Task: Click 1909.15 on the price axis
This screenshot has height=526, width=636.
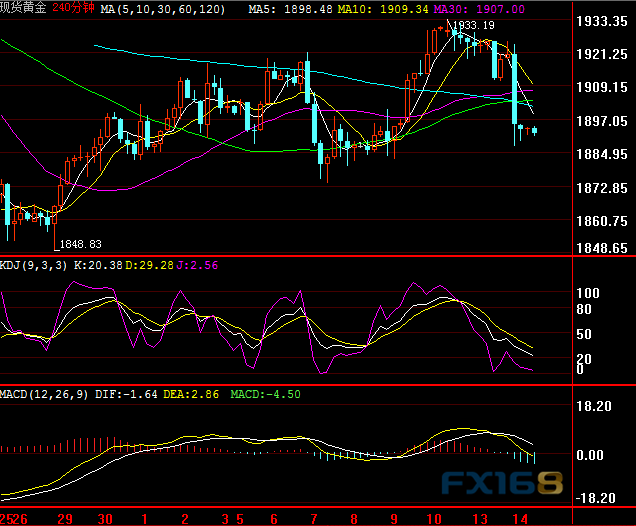Action: tap(603, 88)
